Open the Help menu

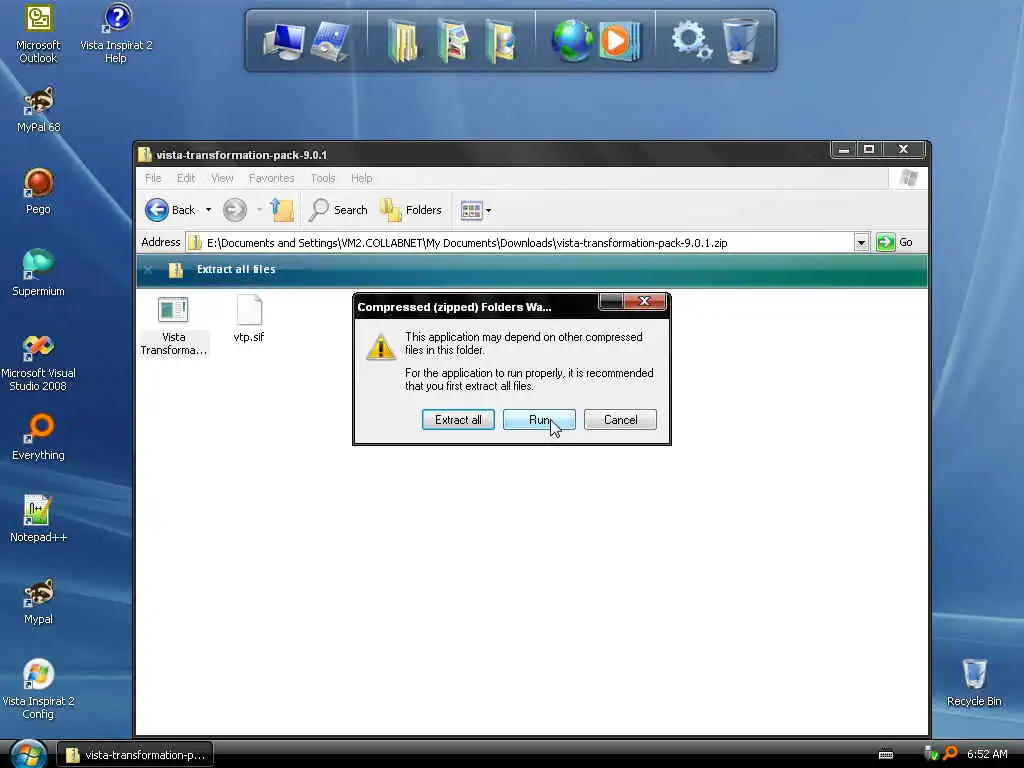click(361, 178)
